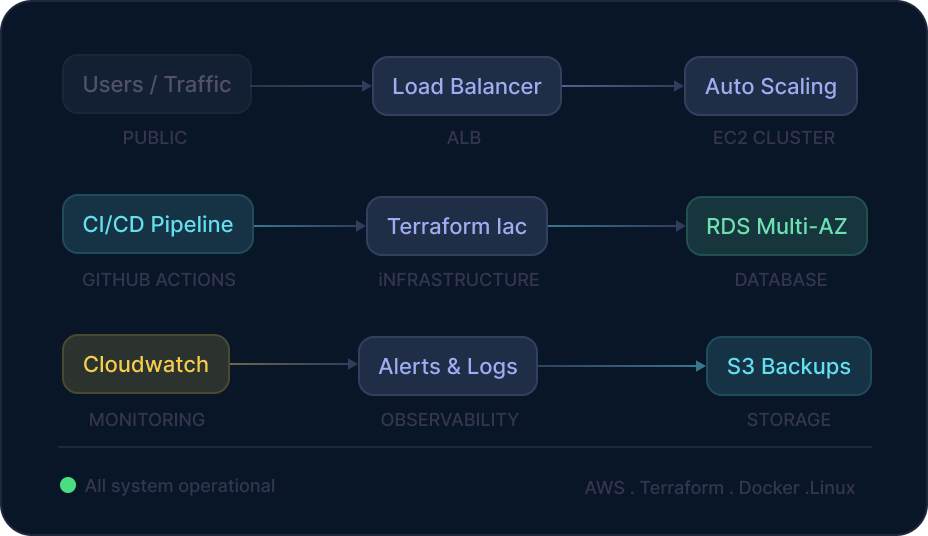Open the CI/CD Pipeline node

[x=158, y=225]
